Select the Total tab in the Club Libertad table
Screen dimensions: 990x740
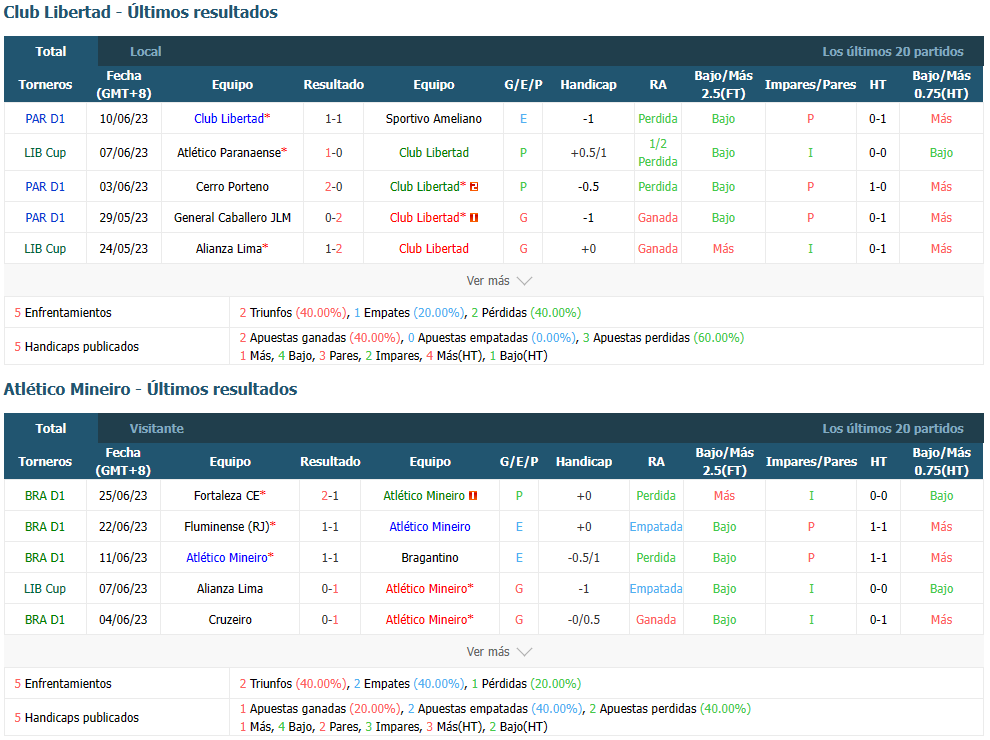pyautogui.click(x=51, y=52)
